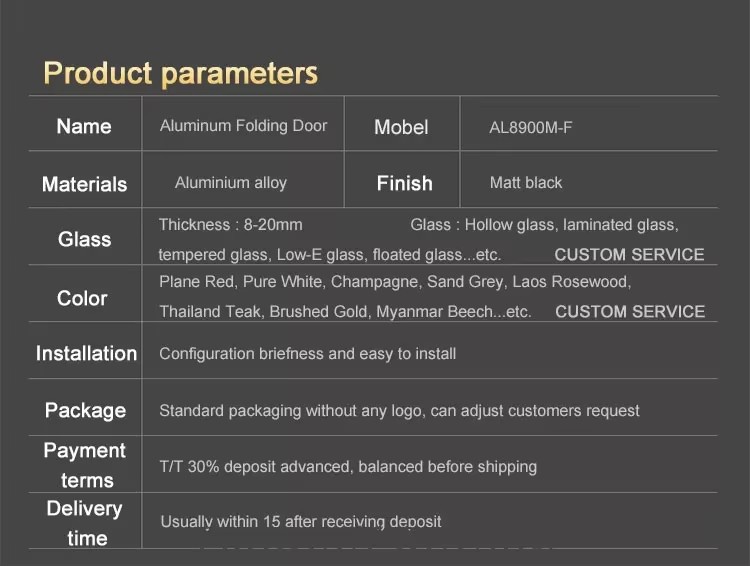Select the Package row label
750x566 pixels.
(85, 411)
